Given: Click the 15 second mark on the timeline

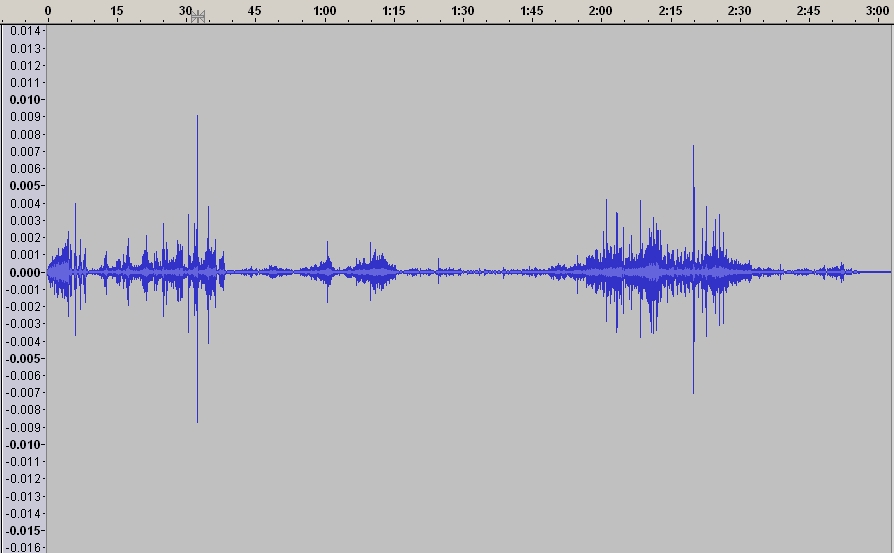Looking at the screenshot, I should [x=116, y=10].
